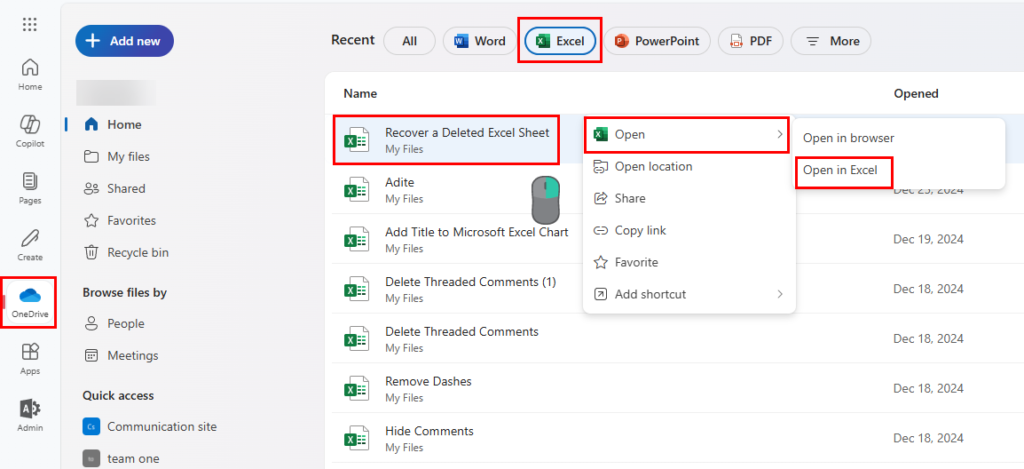
Task: Open OneDrive from the left rail
Action: (x=30, y=302)
